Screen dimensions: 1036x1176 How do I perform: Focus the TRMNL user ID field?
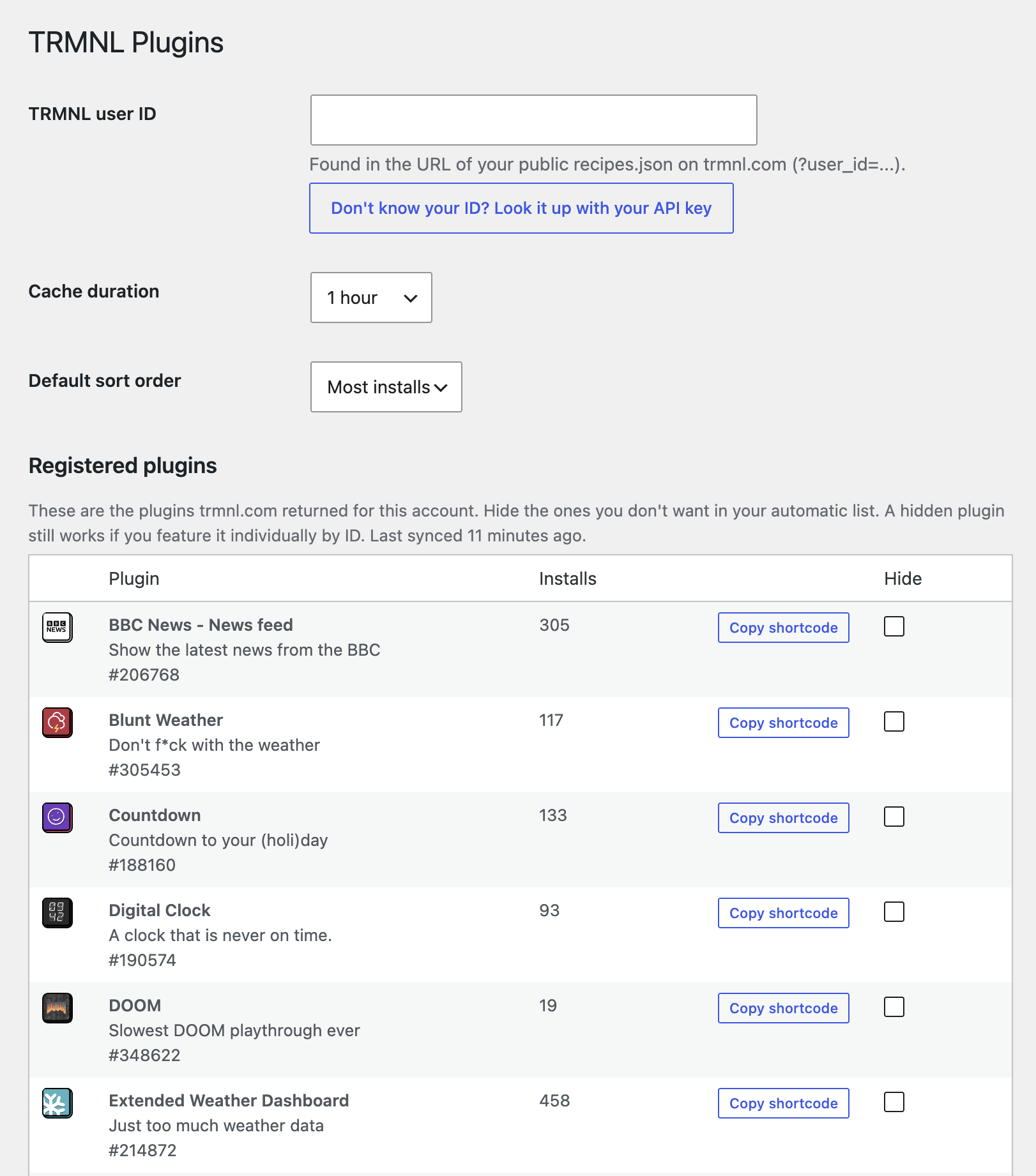tap(534, 120)
